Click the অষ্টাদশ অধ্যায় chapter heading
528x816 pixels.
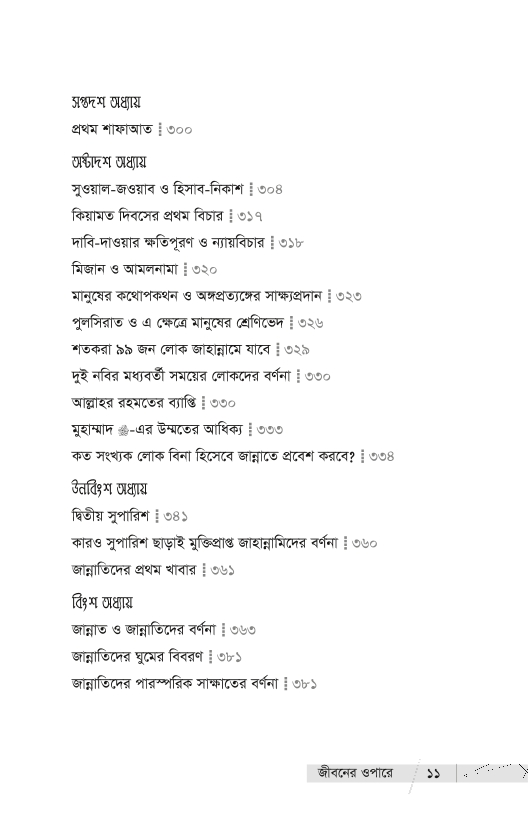point(109,162)
